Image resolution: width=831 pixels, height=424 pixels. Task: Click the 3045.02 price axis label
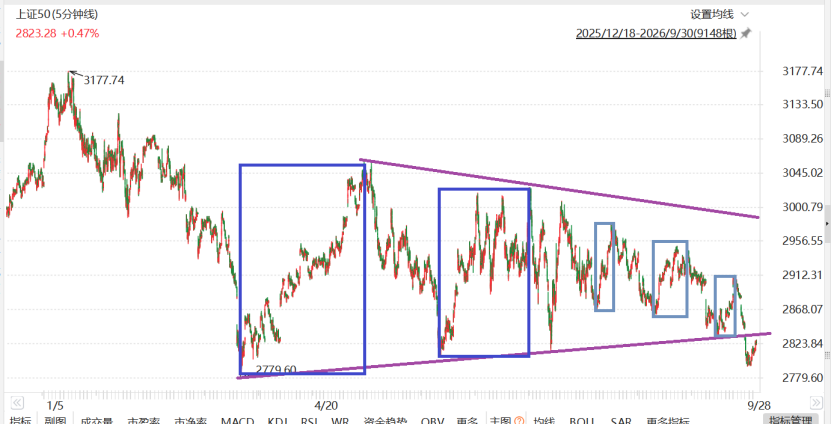(x=803, y=172)
